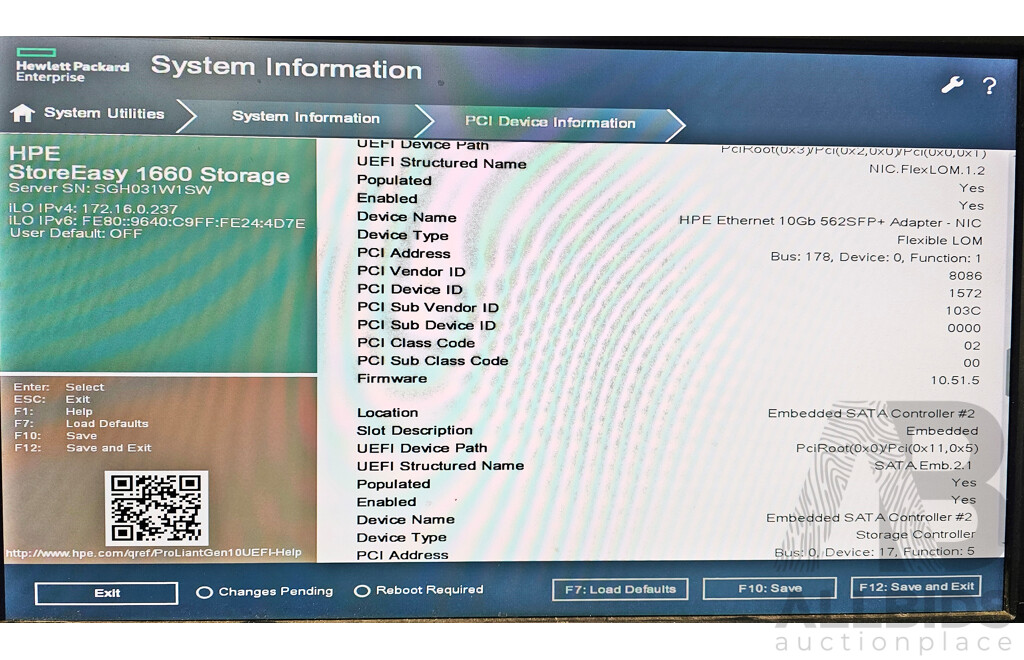This screenshot has height=660, width=1024.
Task: Open the question mark help icon
Action: point(989,86)
